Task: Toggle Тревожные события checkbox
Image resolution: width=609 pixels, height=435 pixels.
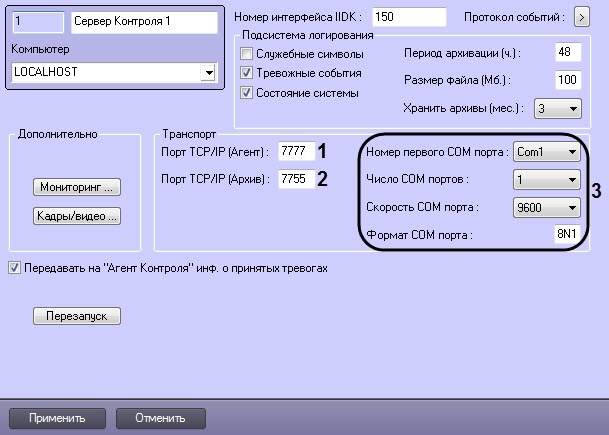Action: 248,73
